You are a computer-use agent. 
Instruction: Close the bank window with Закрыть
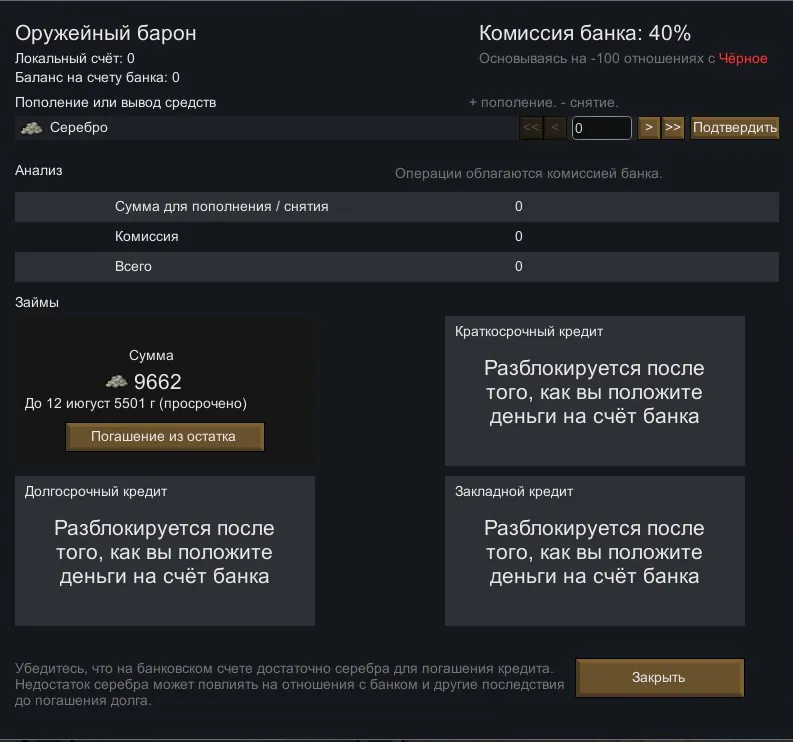(659, 677)
